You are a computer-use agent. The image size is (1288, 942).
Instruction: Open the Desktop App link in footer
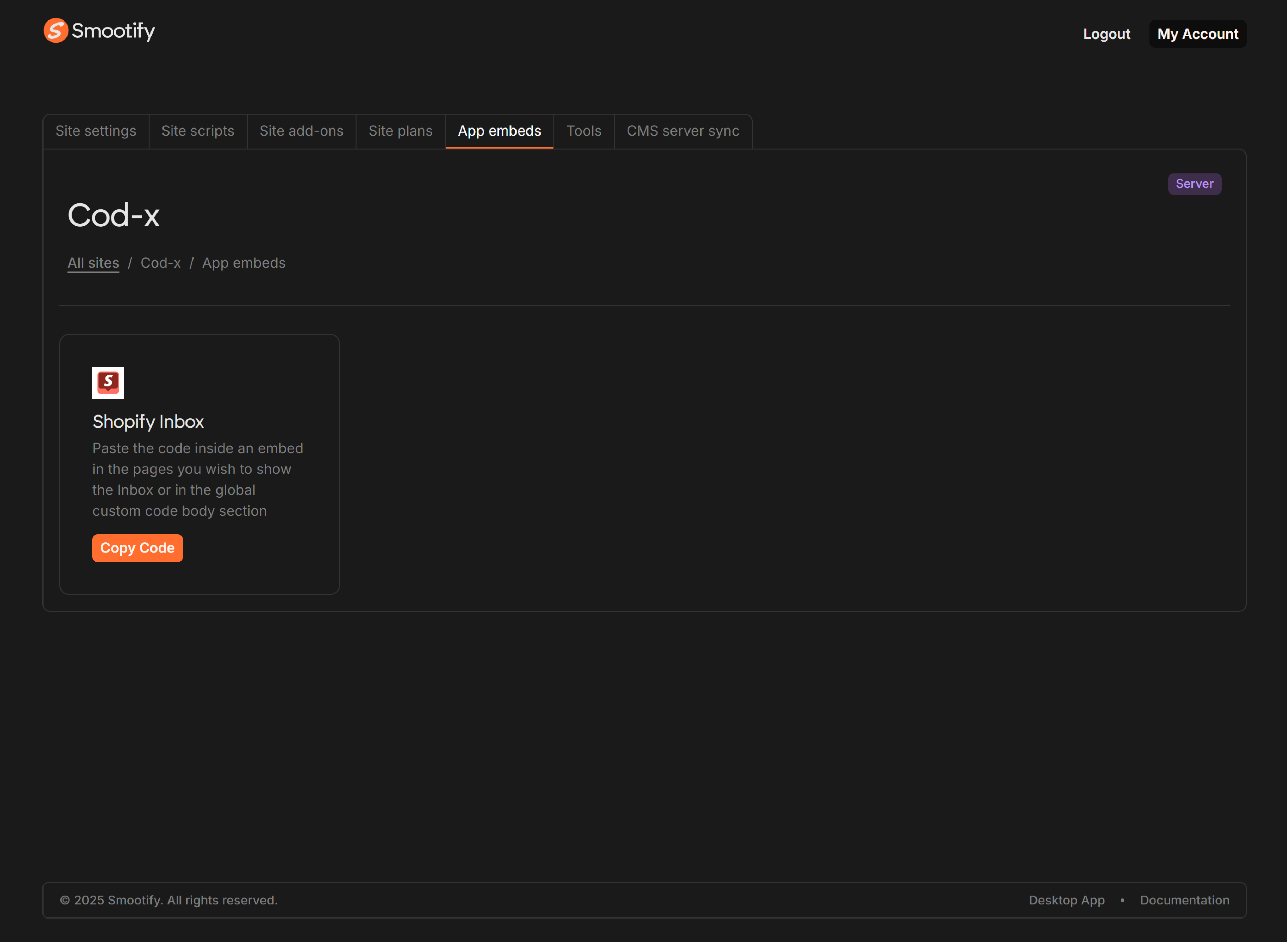pyautogui.click(x=1066, y=900)
